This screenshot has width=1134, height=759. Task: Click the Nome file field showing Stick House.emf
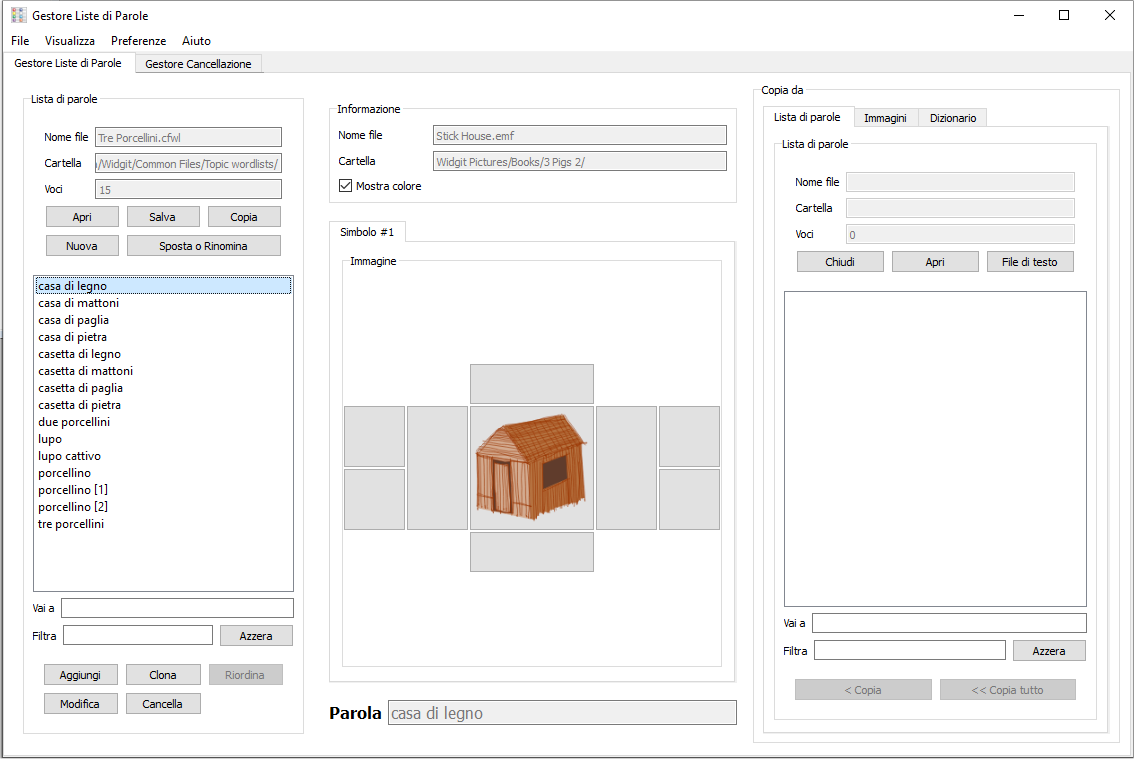pyautogui.click(x=580, y=135)
